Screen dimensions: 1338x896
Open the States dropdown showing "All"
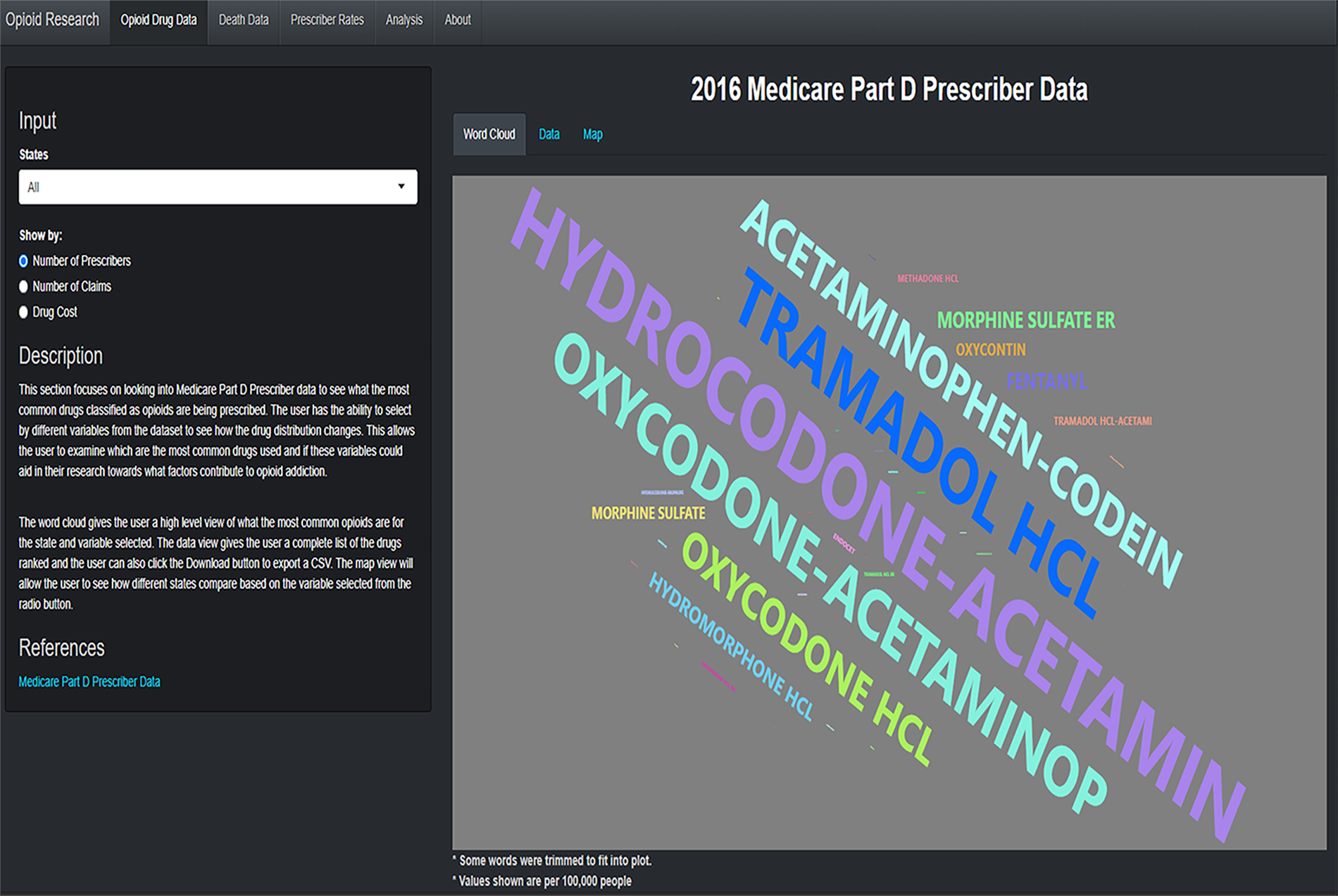point(218,187)
